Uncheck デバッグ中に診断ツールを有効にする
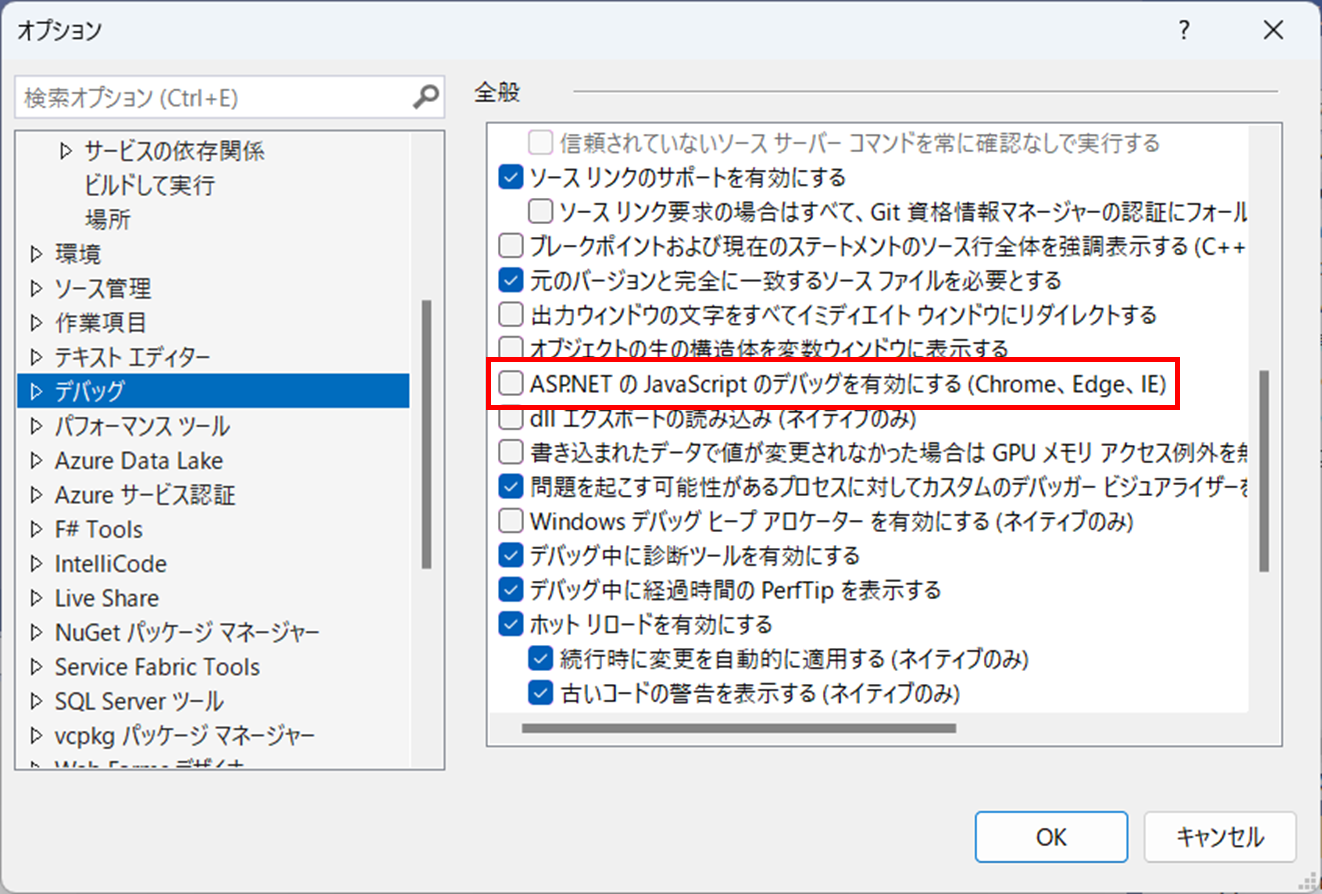Screen dimensions: 1322x894 coord(511,555)
